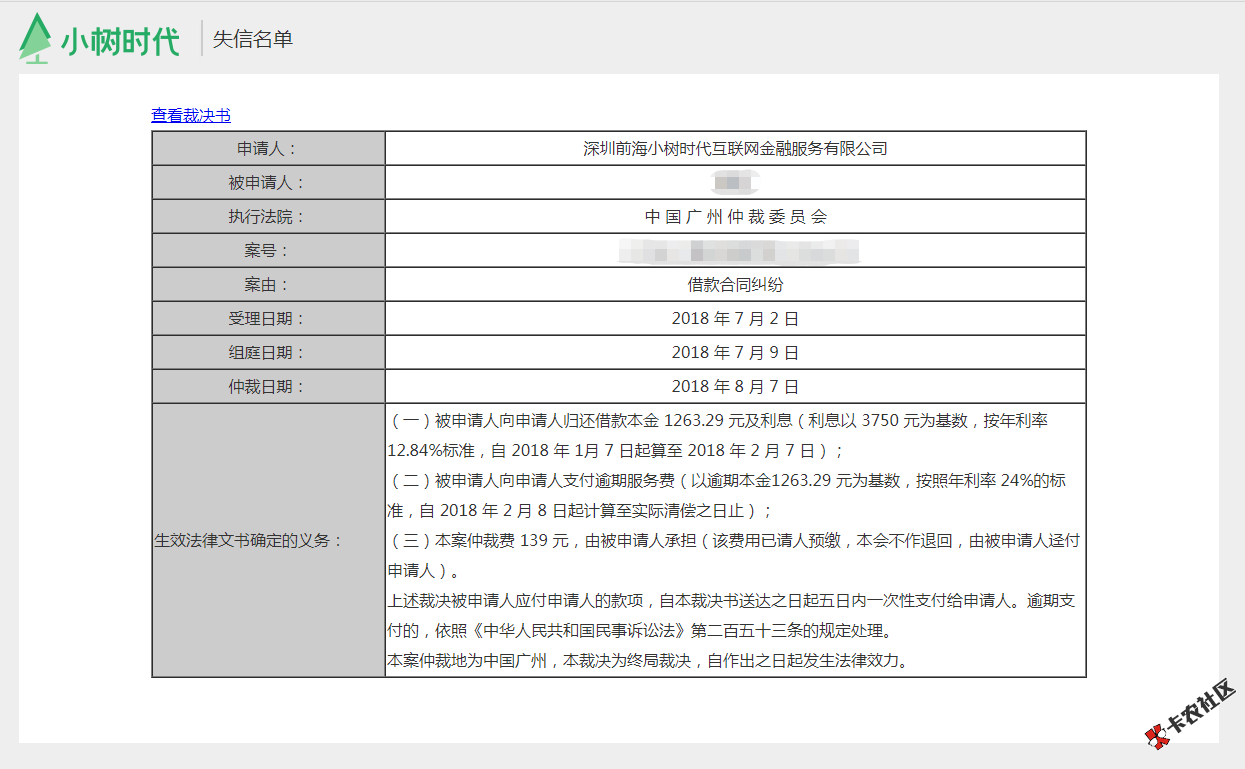Select the date 2018 年 7 月 2 日
The image size is (1245, 769).
pos(735,319)
